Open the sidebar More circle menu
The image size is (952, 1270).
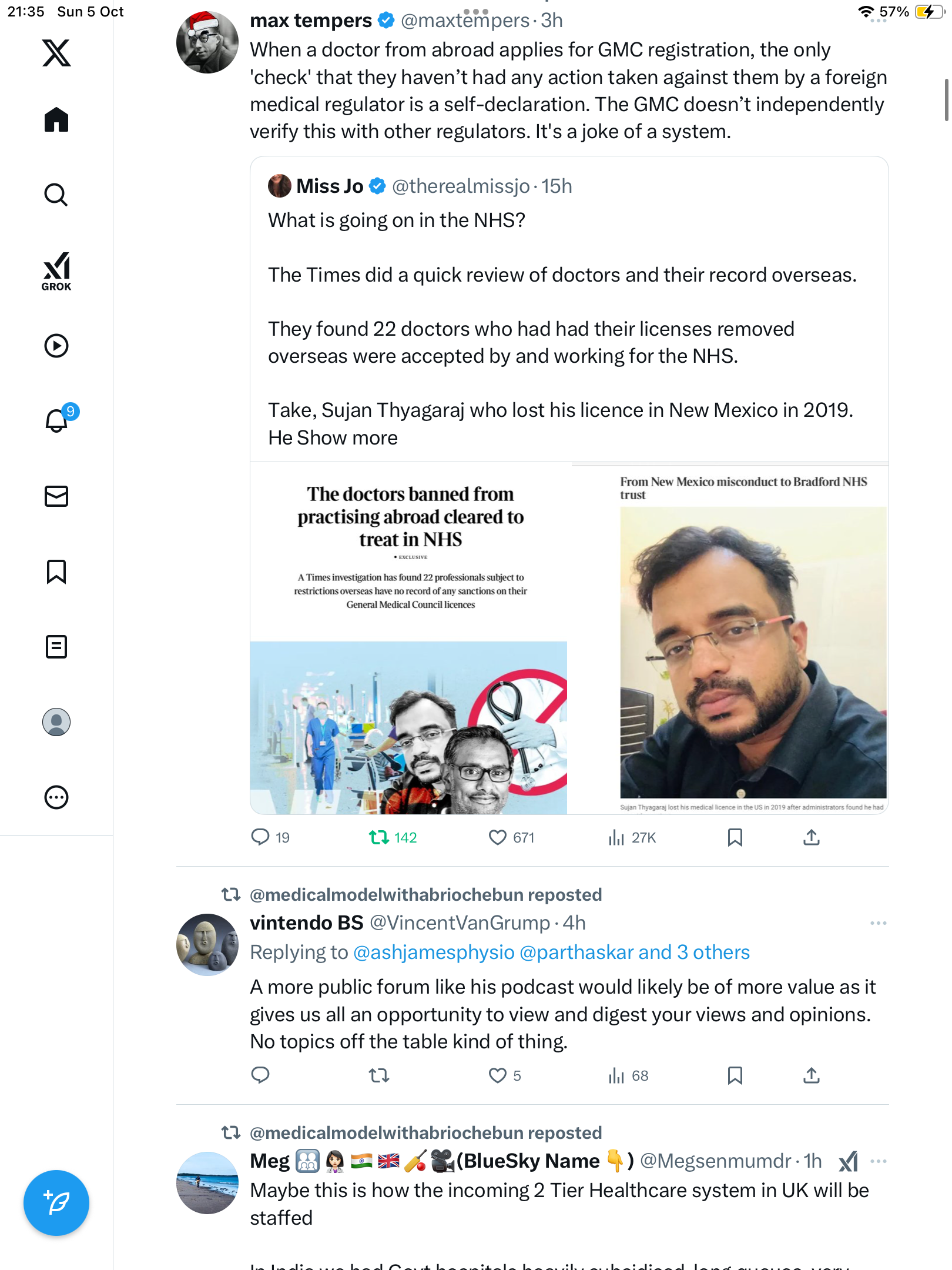(x=56, y=797)
